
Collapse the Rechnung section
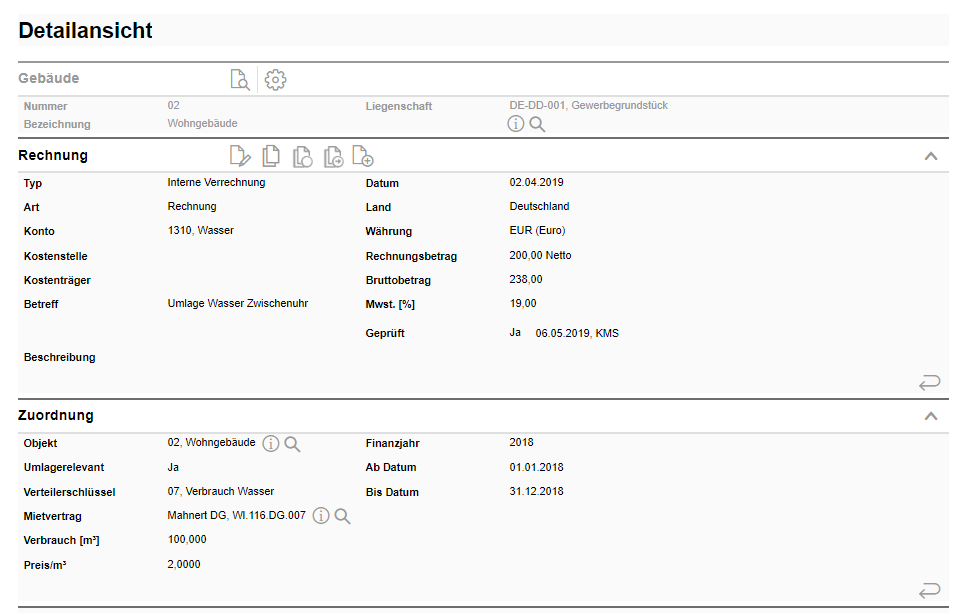(930, 156)
